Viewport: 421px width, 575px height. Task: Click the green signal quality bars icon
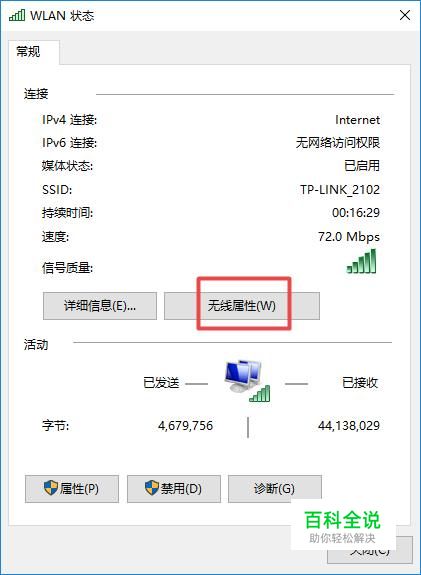coord(361,261)
